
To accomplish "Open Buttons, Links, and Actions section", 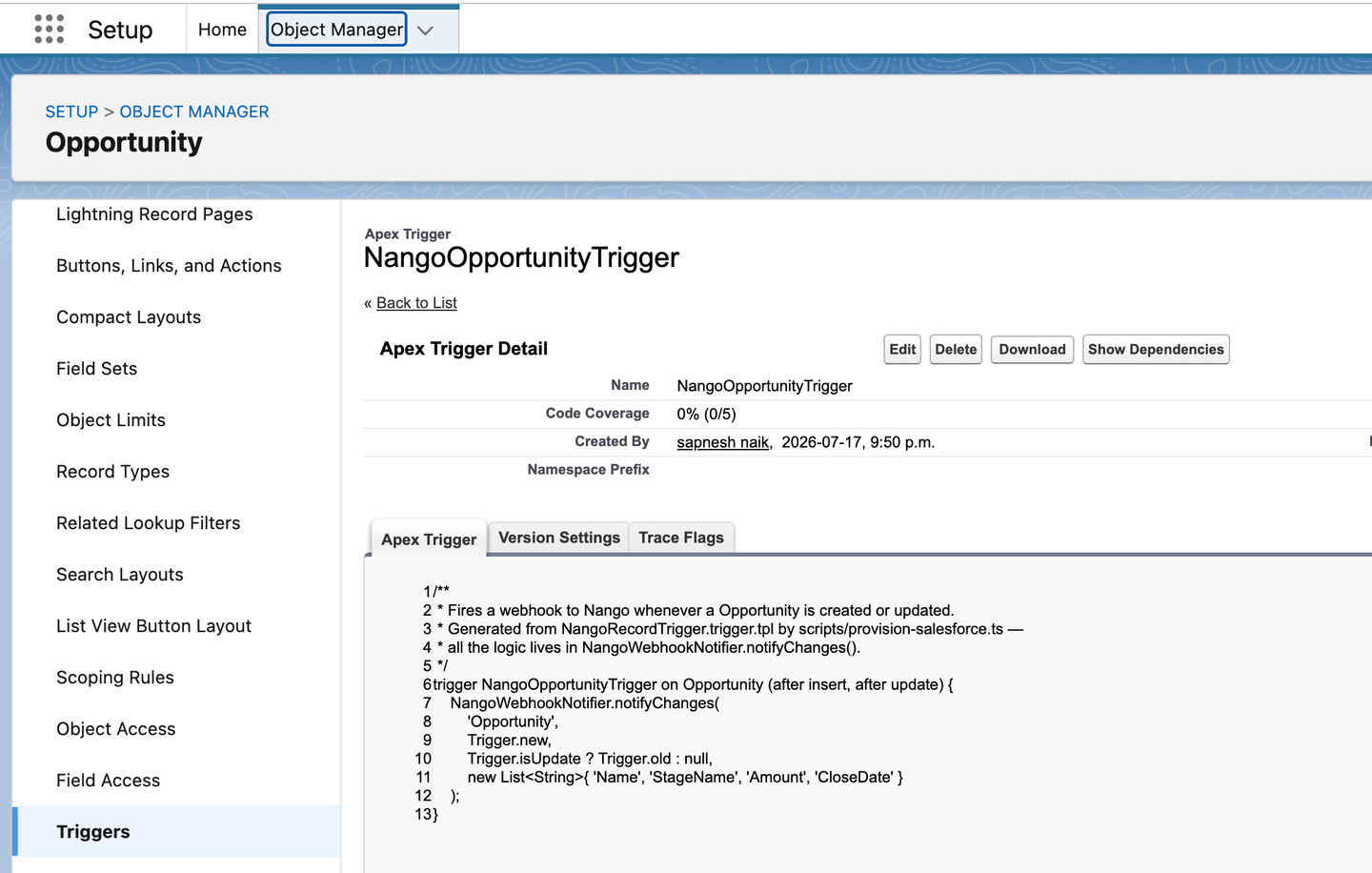I will (x=169, y=266).
